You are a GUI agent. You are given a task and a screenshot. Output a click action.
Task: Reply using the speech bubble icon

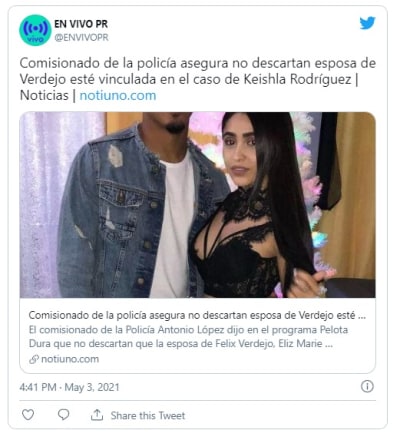click(63, 414)
